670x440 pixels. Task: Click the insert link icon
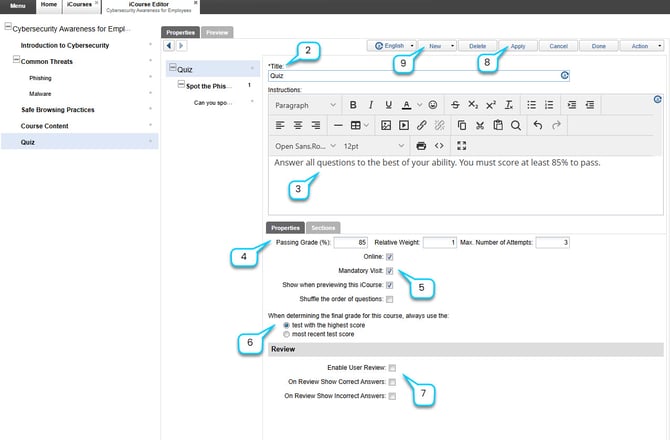(421, 125)
